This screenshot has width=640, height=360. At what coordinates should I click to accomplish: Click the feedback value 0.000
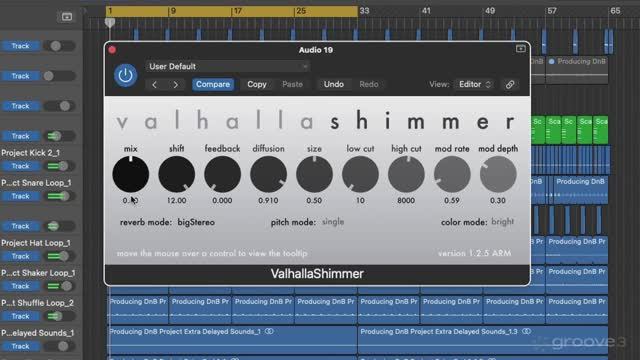[222, 200]
